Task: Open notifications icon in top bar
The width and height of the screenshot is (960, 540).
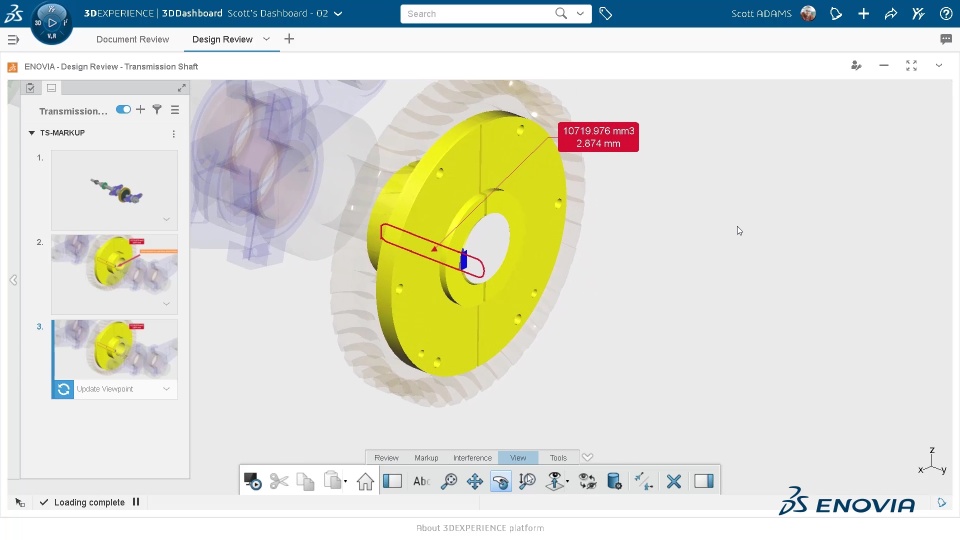Action: point(836,13)
